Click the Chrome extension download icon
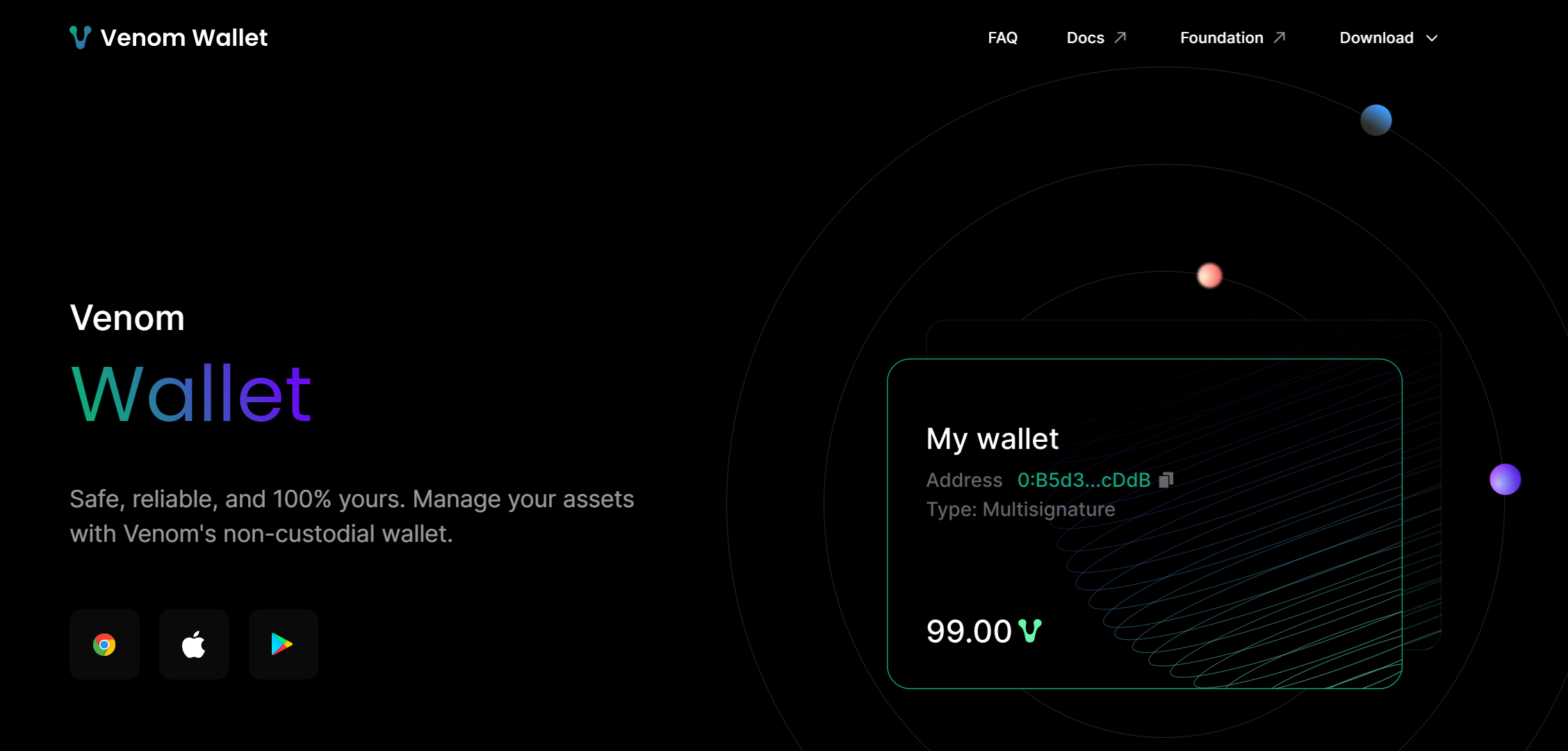 (x=104, y=645)
